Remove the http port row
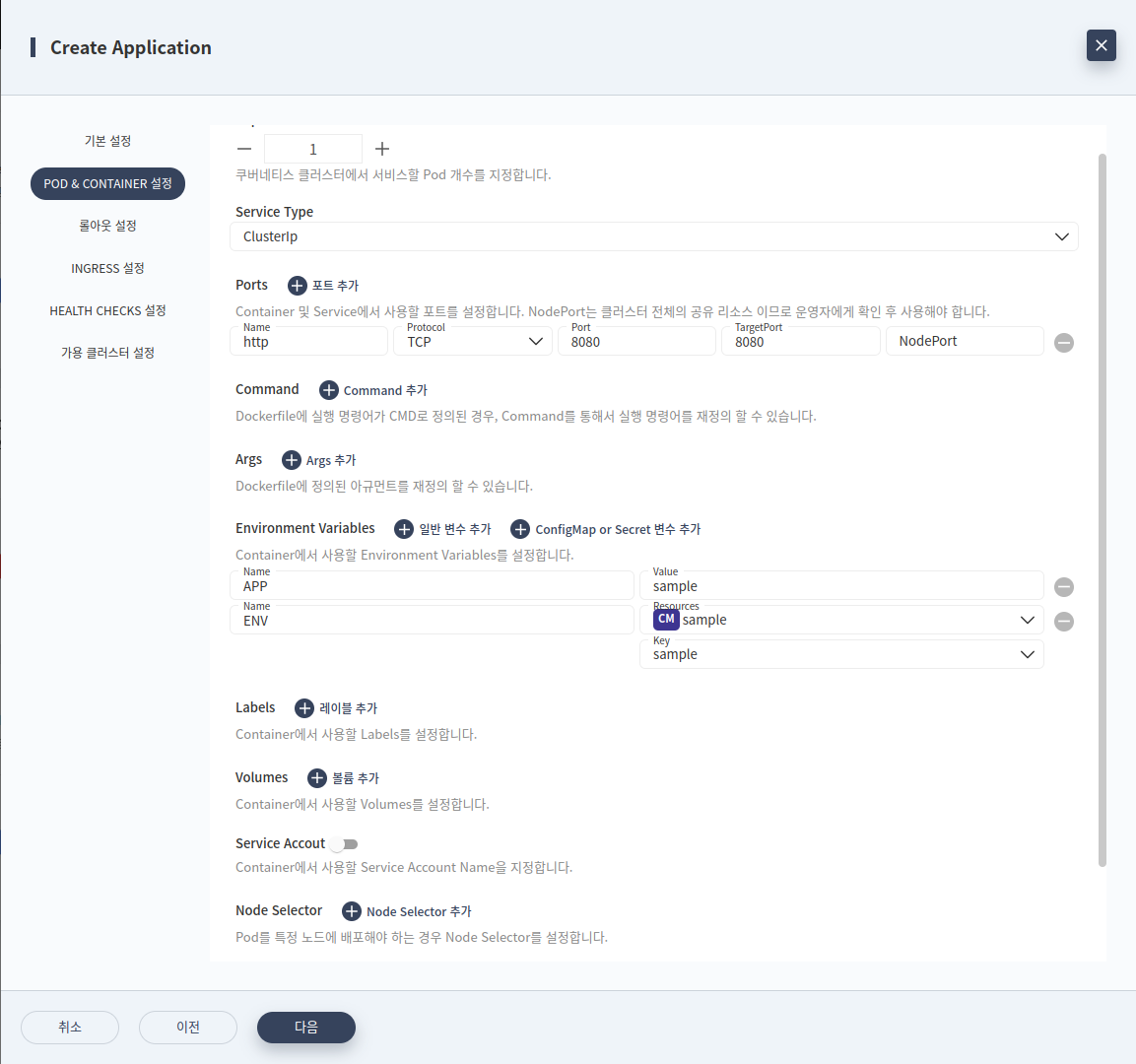1136x1064 pixels. pos(1063,343)
